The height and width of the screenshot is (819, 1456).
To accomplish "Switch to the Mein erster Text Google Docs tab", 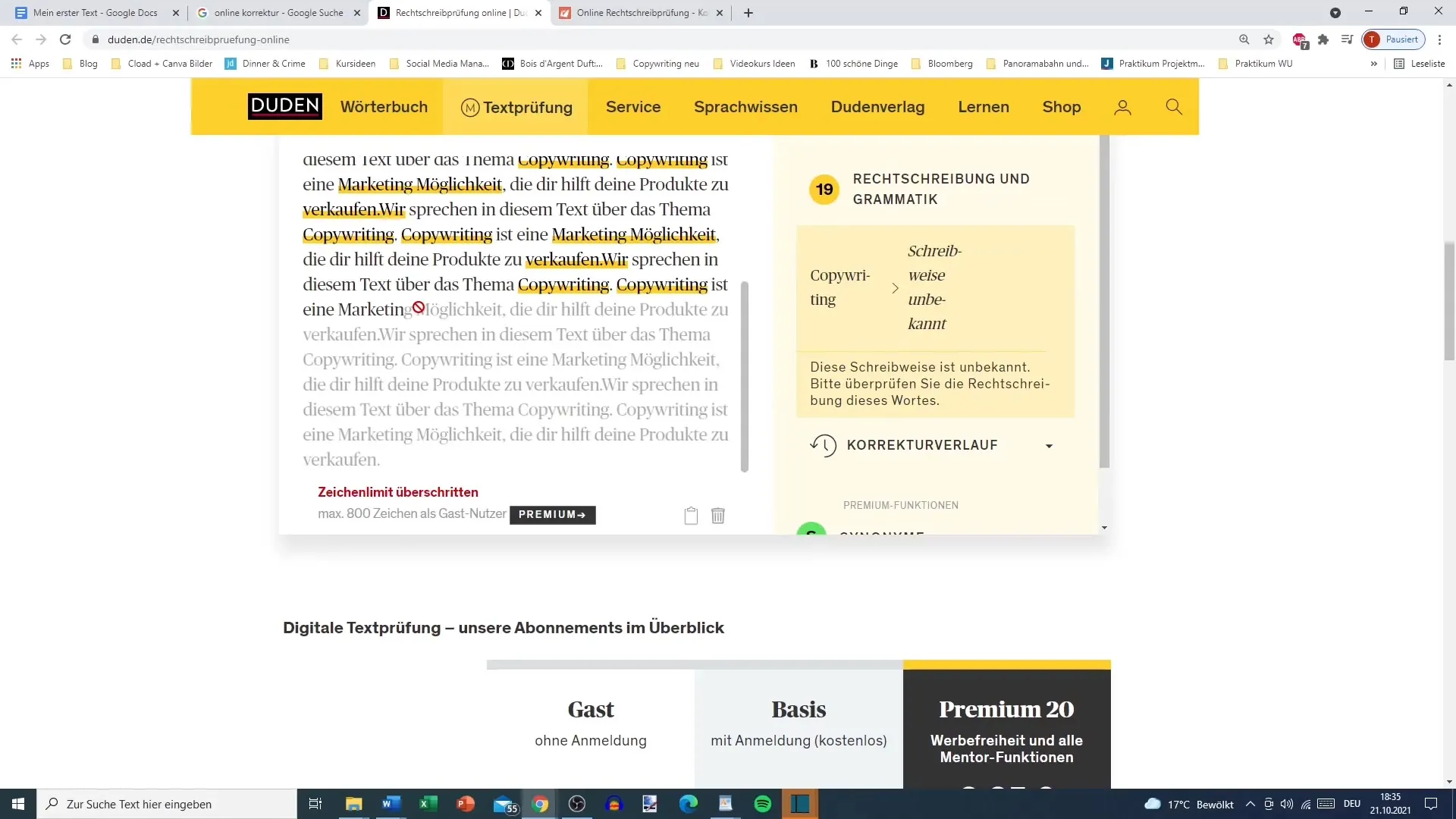I will (95, 13).
